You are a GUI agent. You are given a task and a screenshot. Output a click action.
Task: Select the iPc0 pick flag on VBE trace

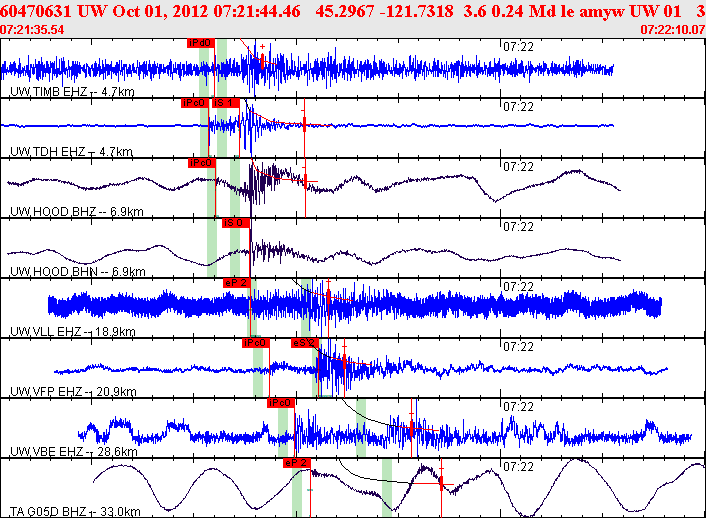(281, 403)
